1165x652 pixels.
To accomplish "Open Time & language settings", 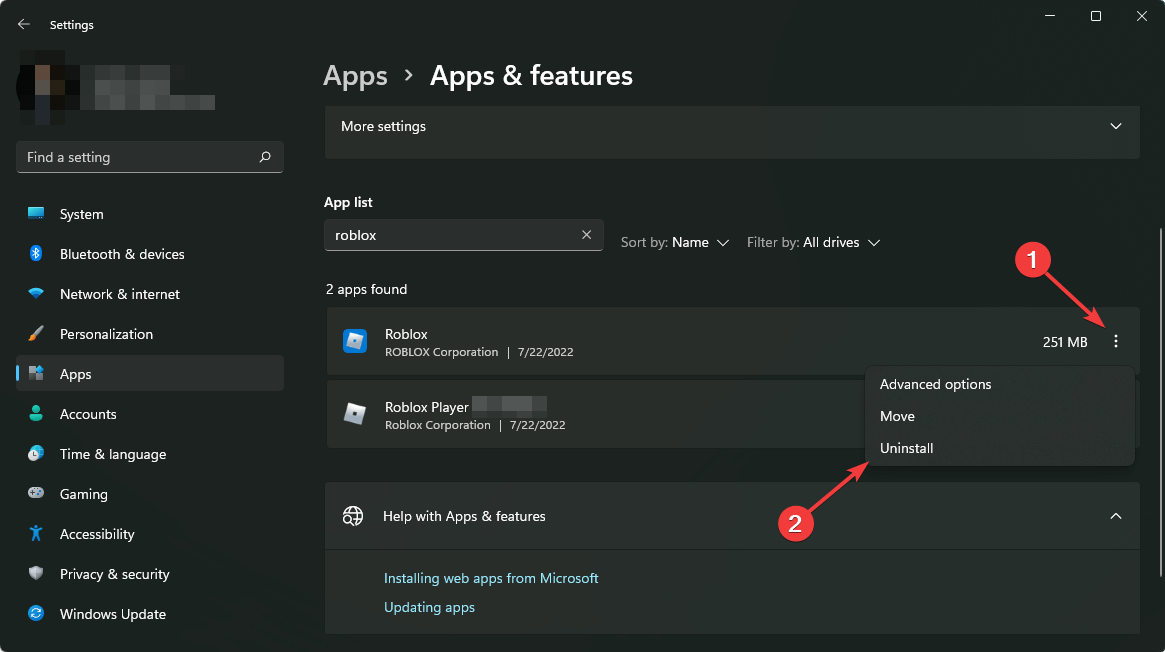I will [x=149, y=454].
